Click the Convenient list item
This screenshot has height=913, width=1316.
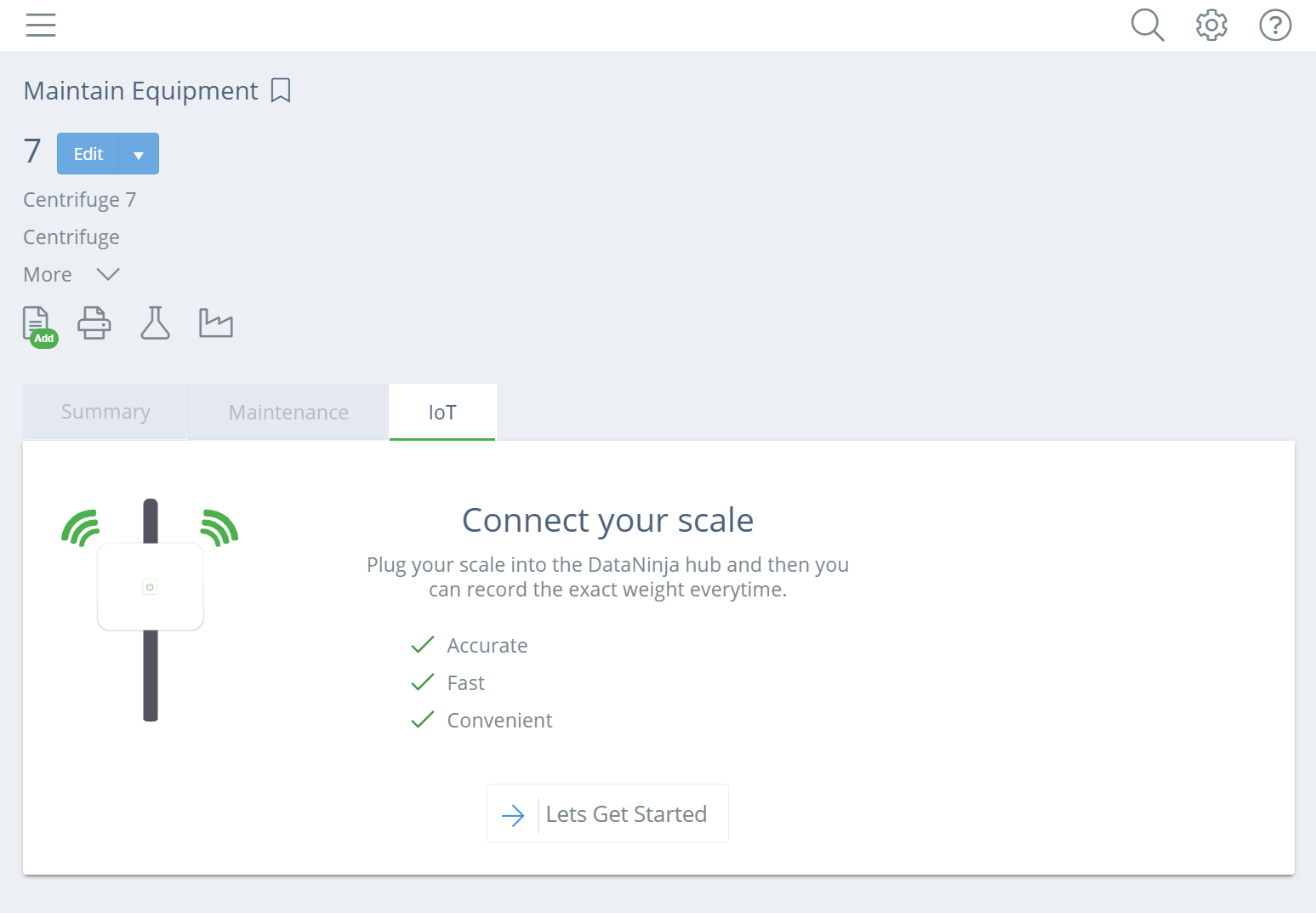tap(481, 721)
